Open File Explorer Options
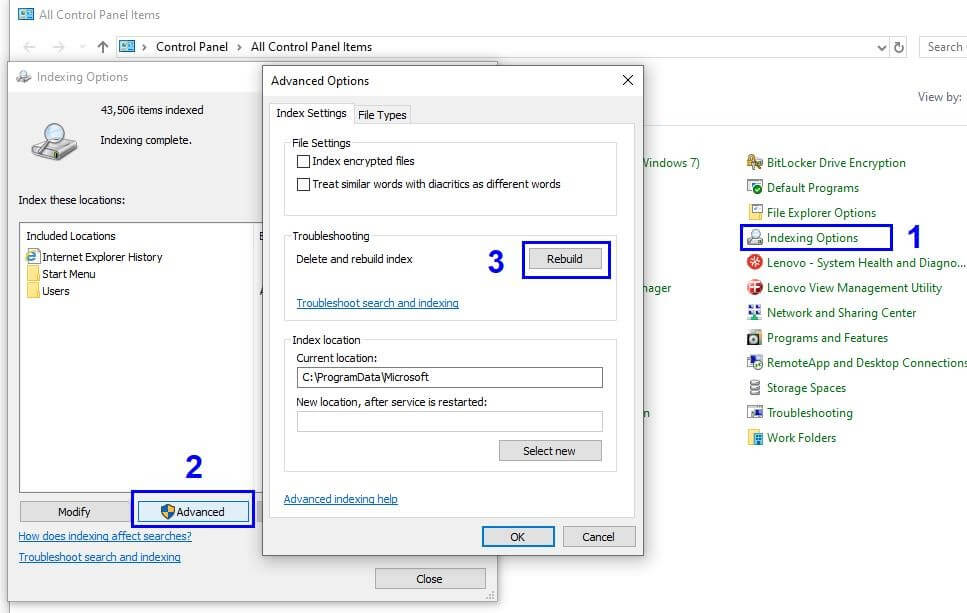Image resolution: width=967 pixels, height=613 pixels. pyautogui.click(x=816, y=212)
